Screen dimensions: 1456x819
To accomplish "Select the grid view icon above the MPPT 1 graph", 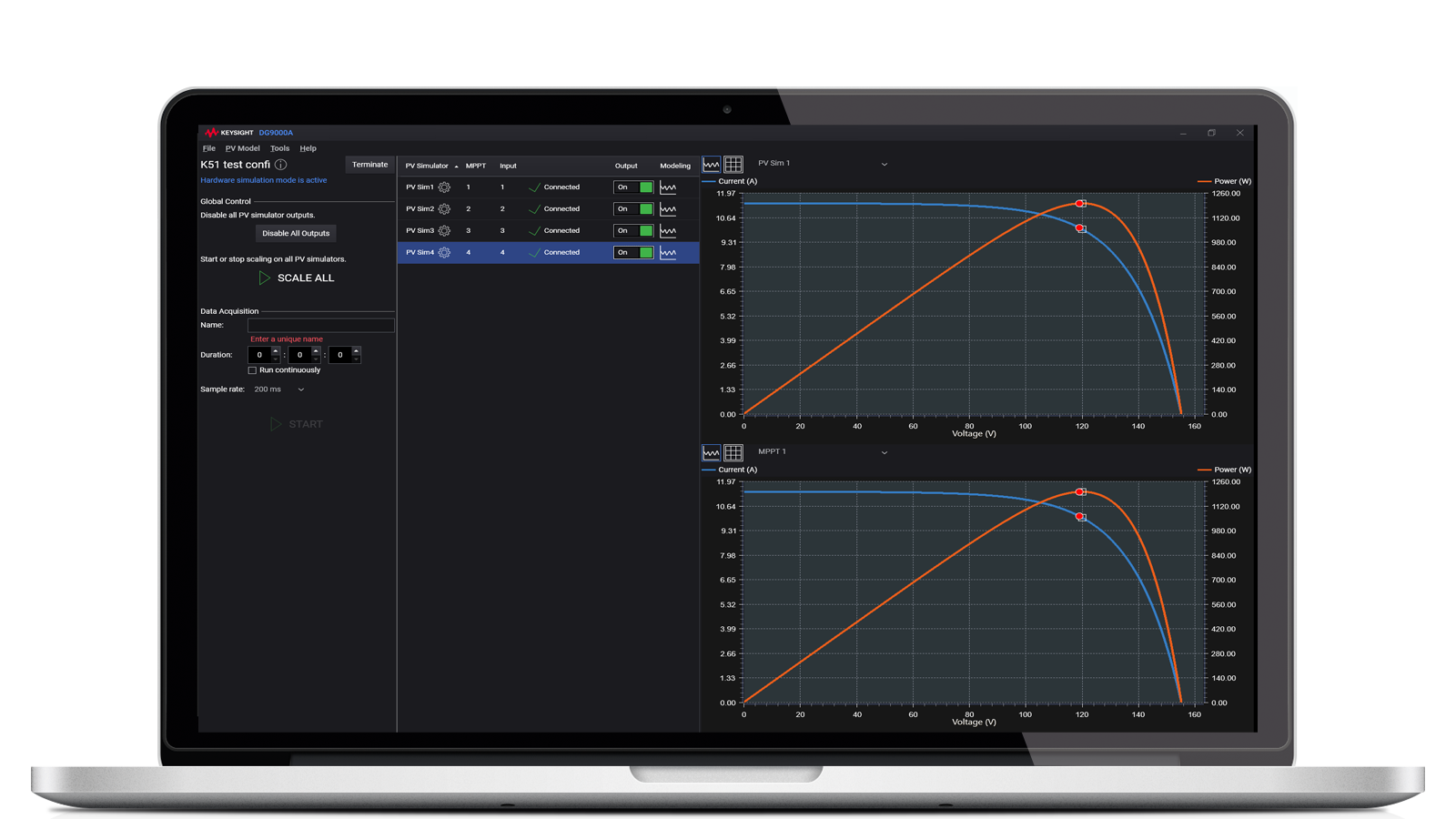I will tap(733, 452).
